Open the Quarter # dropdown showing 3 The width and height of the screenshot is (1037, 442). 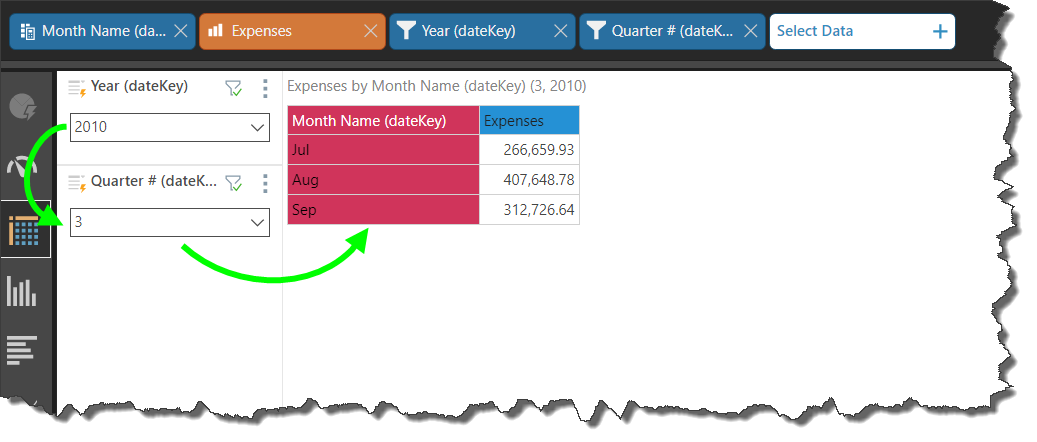pos(169,222)
